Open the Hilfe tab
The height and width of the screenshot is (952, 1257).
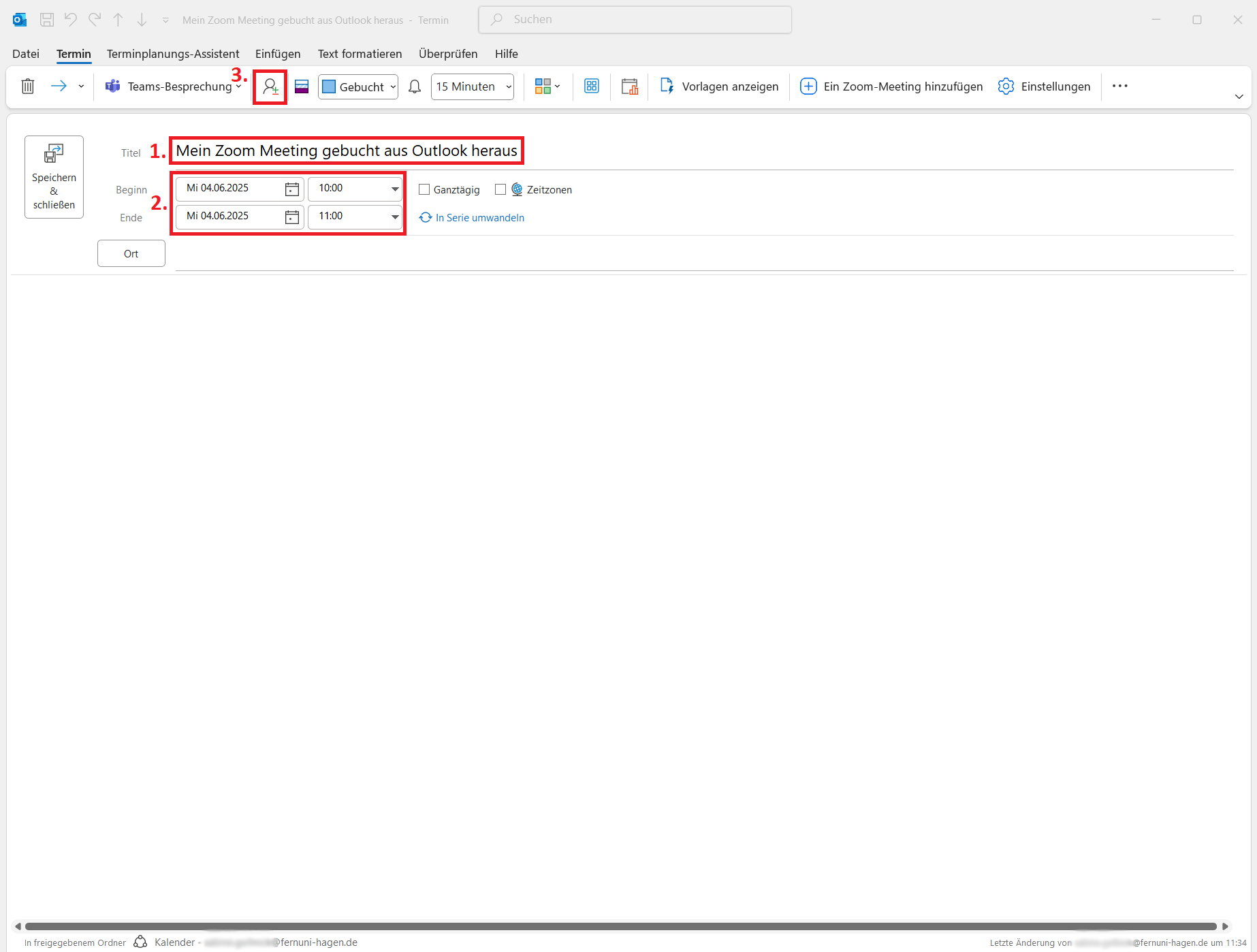(x=507, y=54)
